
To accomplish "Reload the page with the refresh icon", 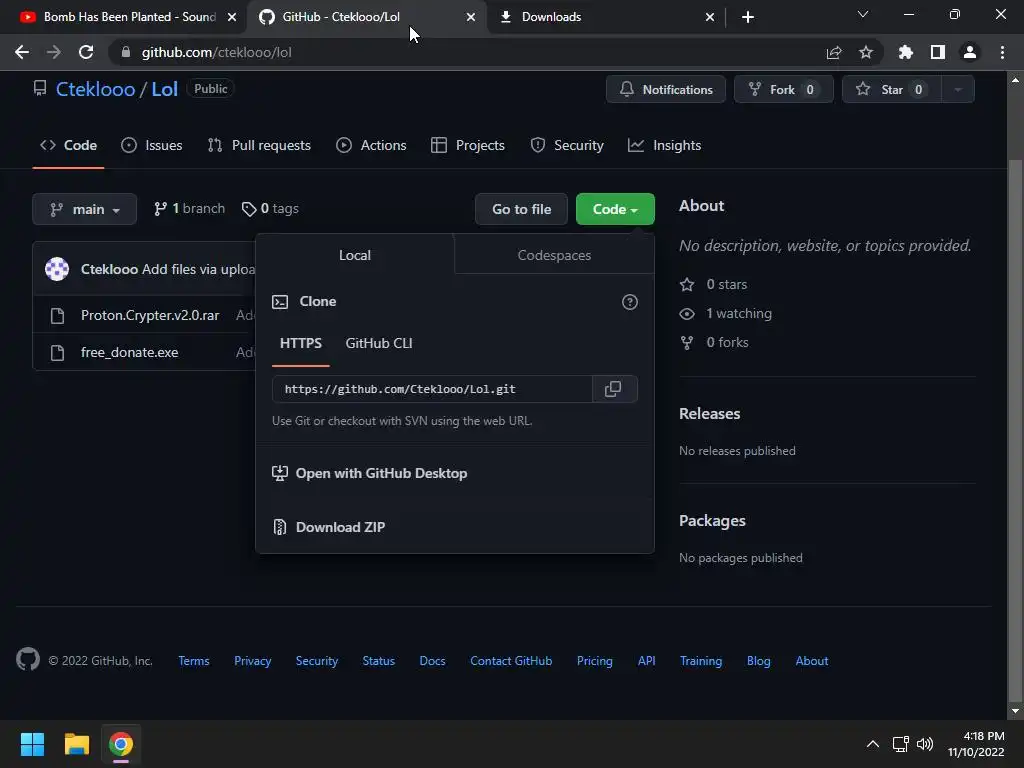I will point(86,52).
